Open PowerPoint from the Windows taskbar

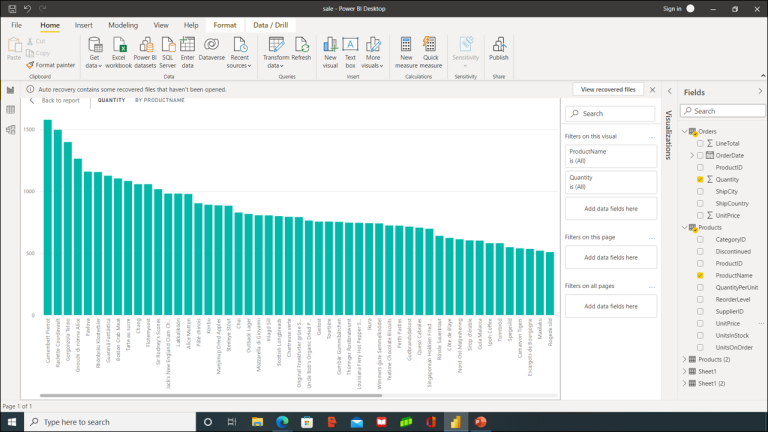[480, 422]
